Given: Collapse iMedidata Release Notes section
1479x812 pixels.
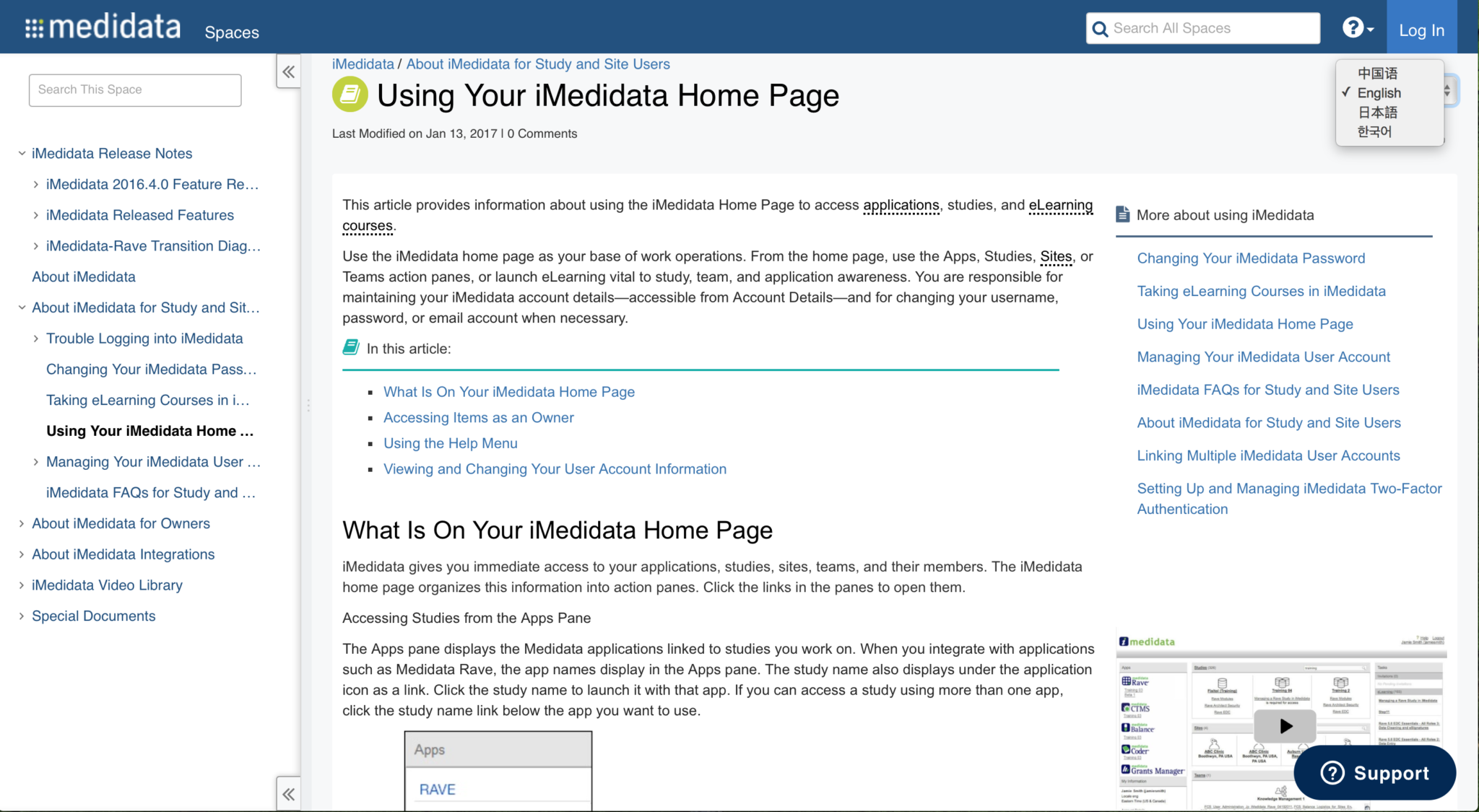Looking at the screenshot, I should [22, 153].
